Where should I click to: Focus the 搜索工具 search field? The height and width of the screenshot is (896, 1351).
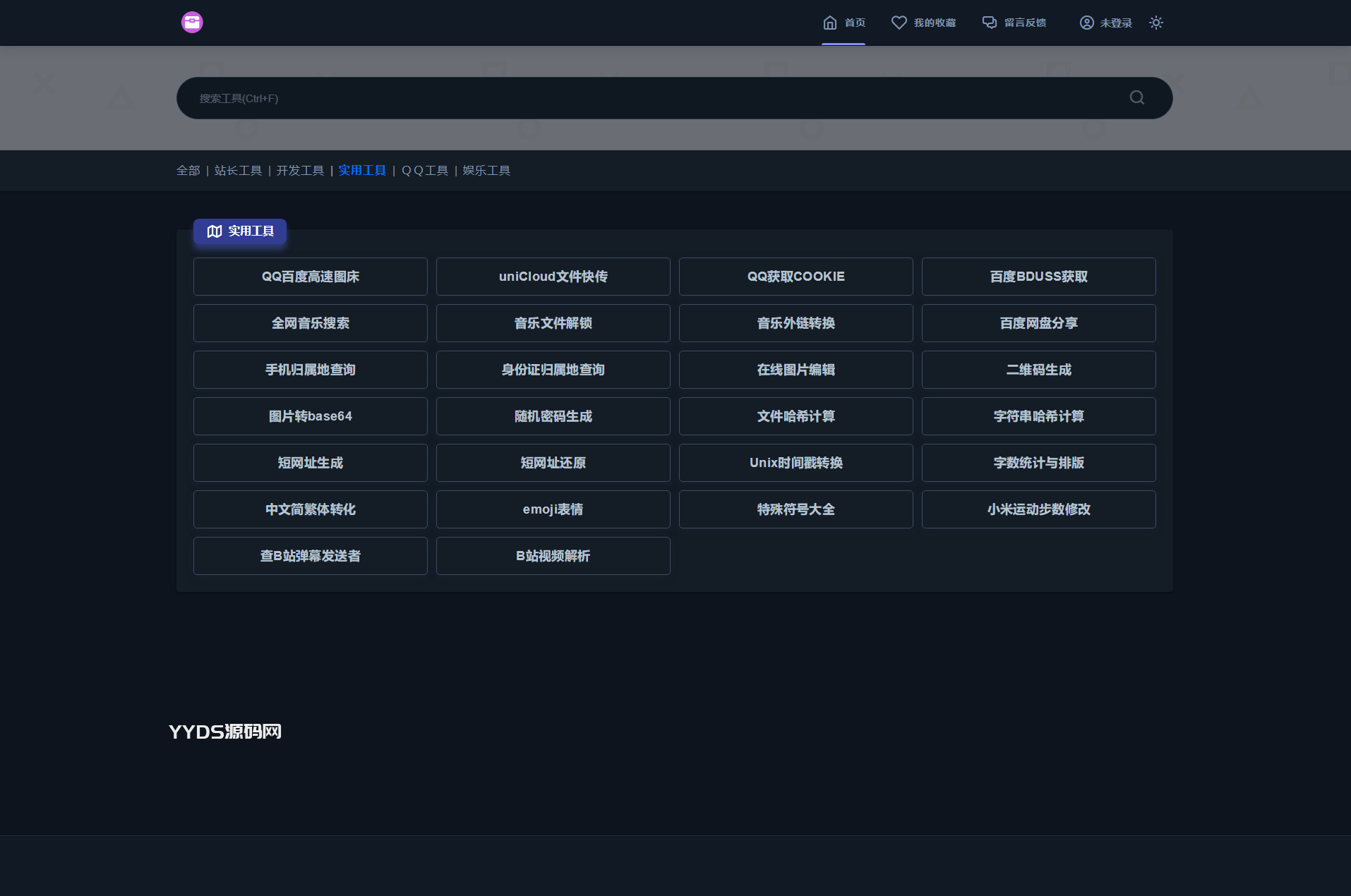tap(635, 98)
